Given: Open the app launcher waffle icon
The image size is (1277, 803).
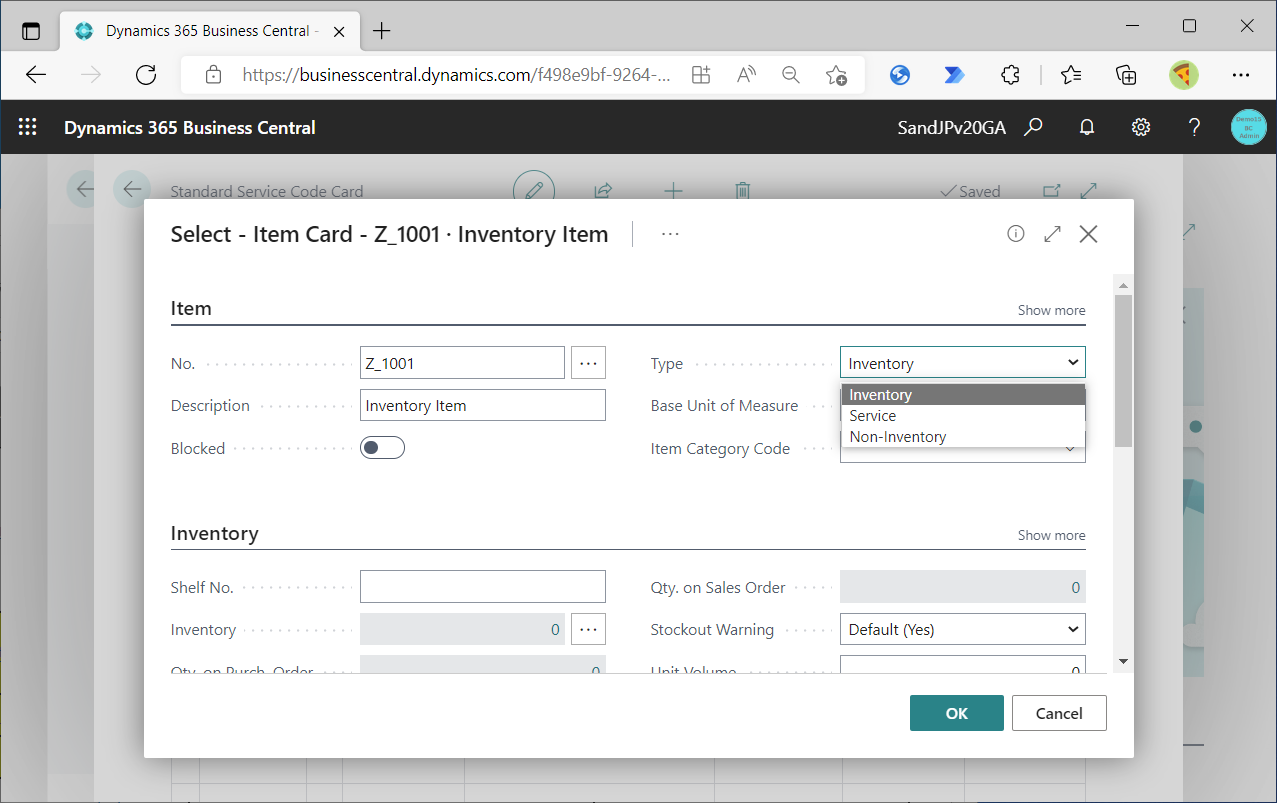Looking at the screenshot, I should pyautogui.click(x=28, y=127).
